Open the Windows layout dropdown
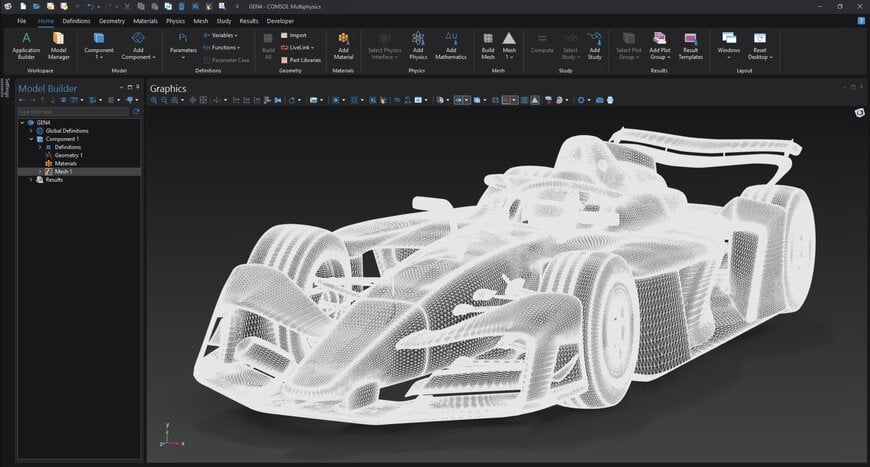Screen dimensions: 870x467 729,45
